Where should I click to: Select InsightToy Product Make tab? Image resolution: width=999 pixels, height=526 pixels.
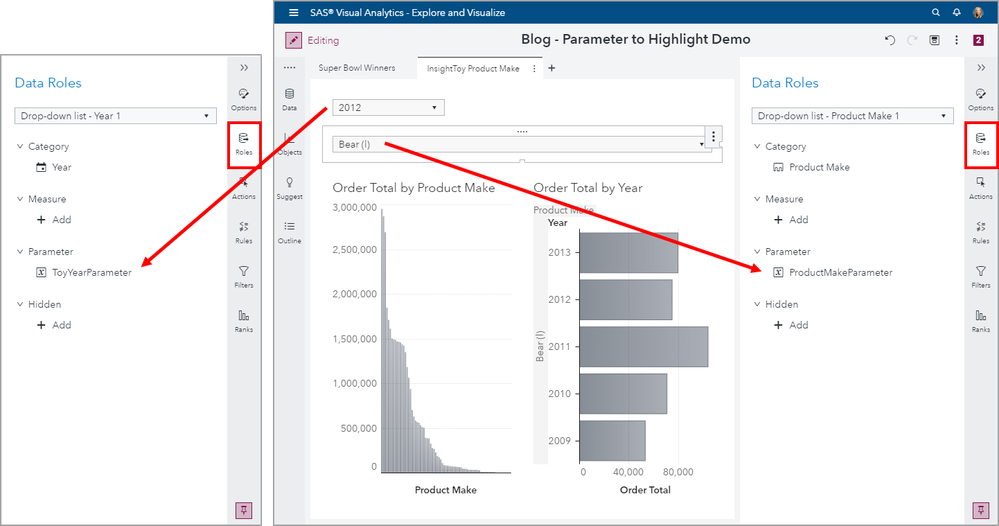473,69
